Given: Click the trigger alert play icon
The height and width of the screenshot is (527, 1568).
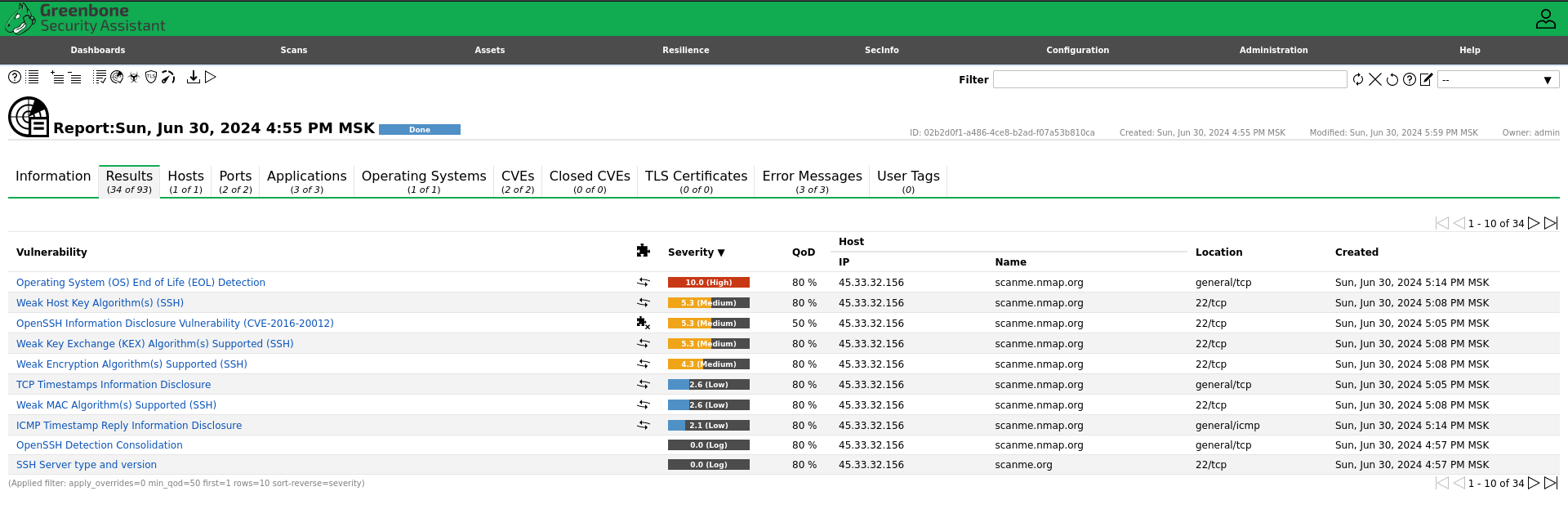Looking at the screenshot, I should [x=211, y=77].
